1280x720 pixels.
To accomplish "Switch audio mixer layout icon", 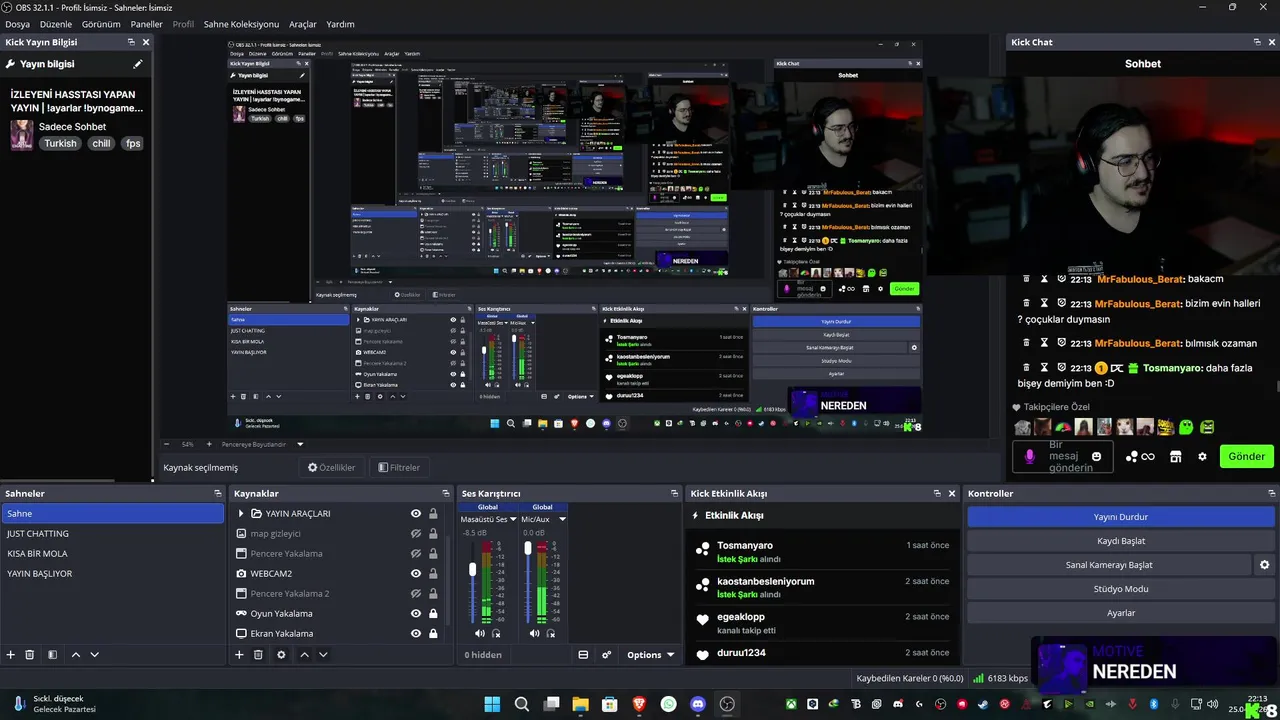I will coord(583,655).
